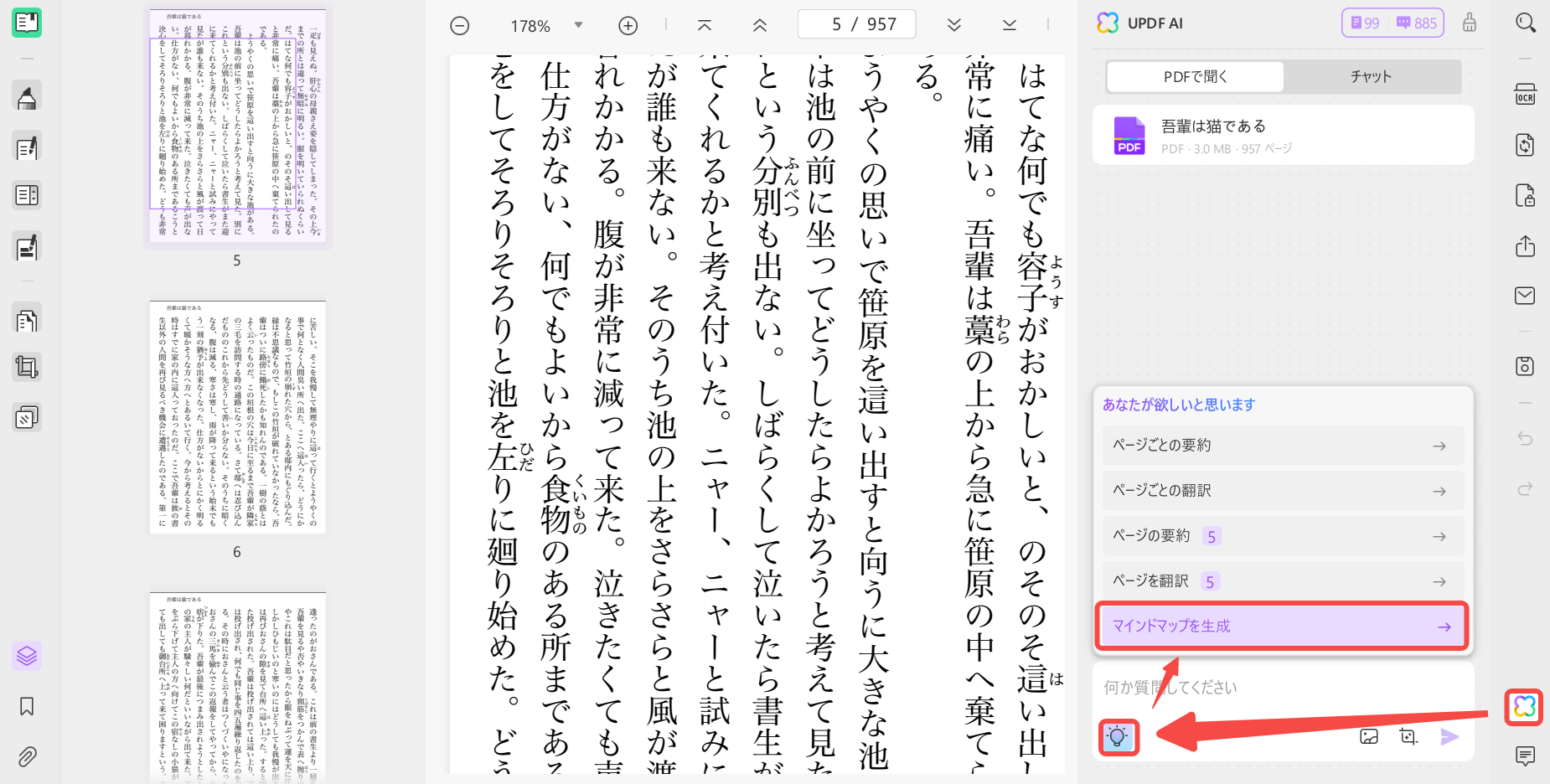The width and height of the screenshot is (1550, 784).
Task: Click the zoom in plus button
Action: pos(628,26)
